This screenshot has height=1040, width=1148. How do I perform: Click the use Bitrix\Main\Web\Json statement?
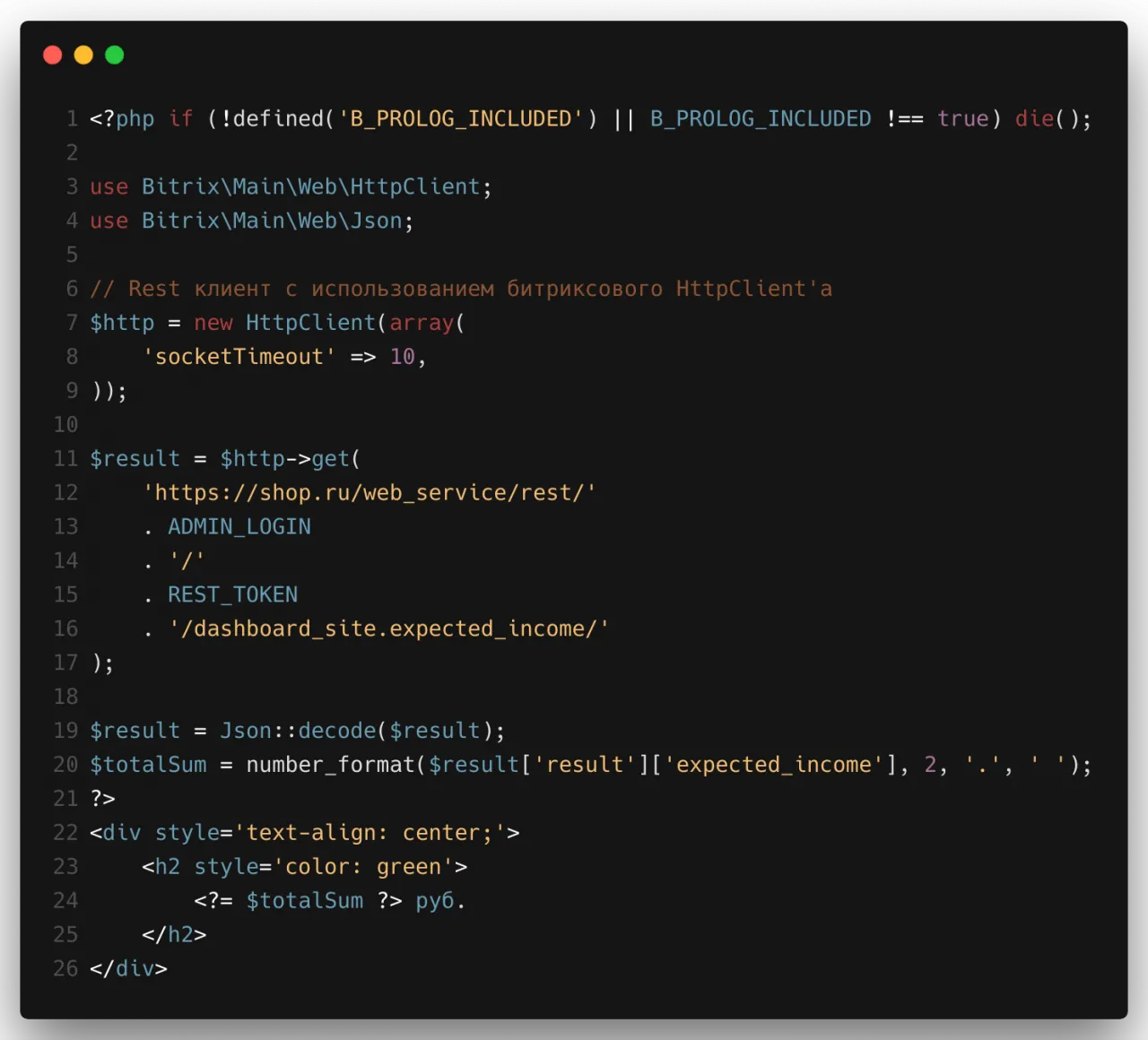(x=251, y=221)
